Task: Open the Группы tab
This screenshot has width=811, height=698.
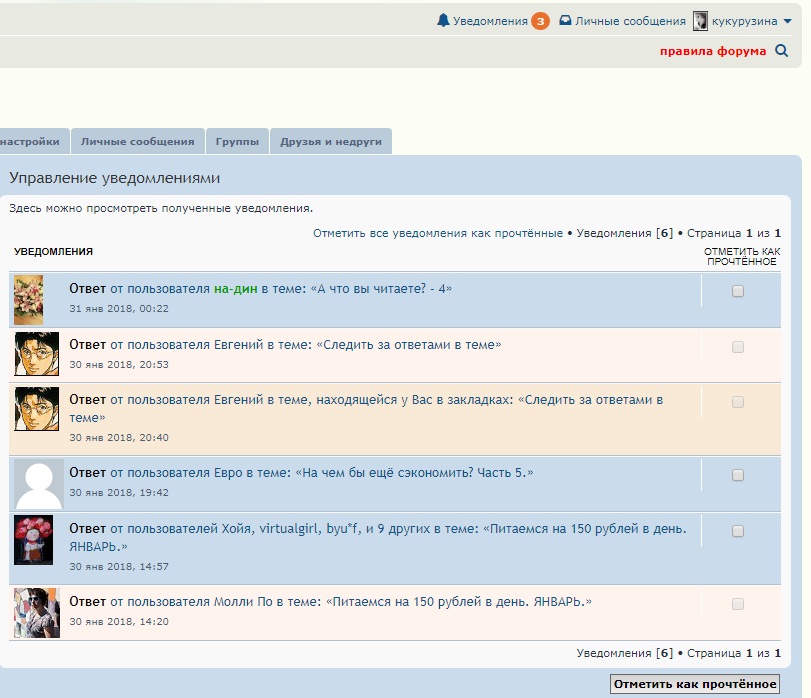Action: tap(238, 142)
